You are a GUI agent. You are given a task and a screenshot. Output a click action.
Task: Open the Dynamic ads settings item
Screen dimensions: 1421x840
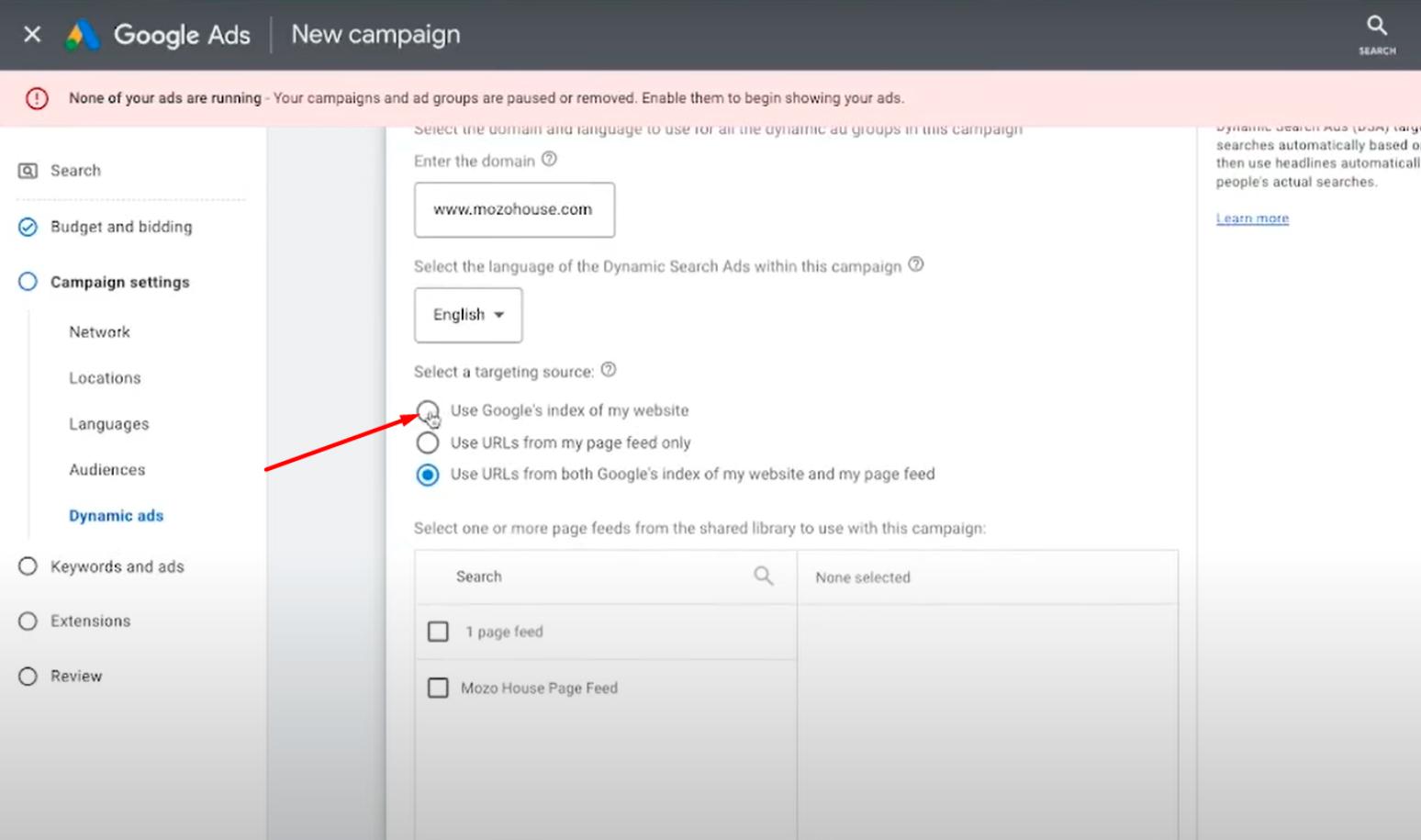116,516
